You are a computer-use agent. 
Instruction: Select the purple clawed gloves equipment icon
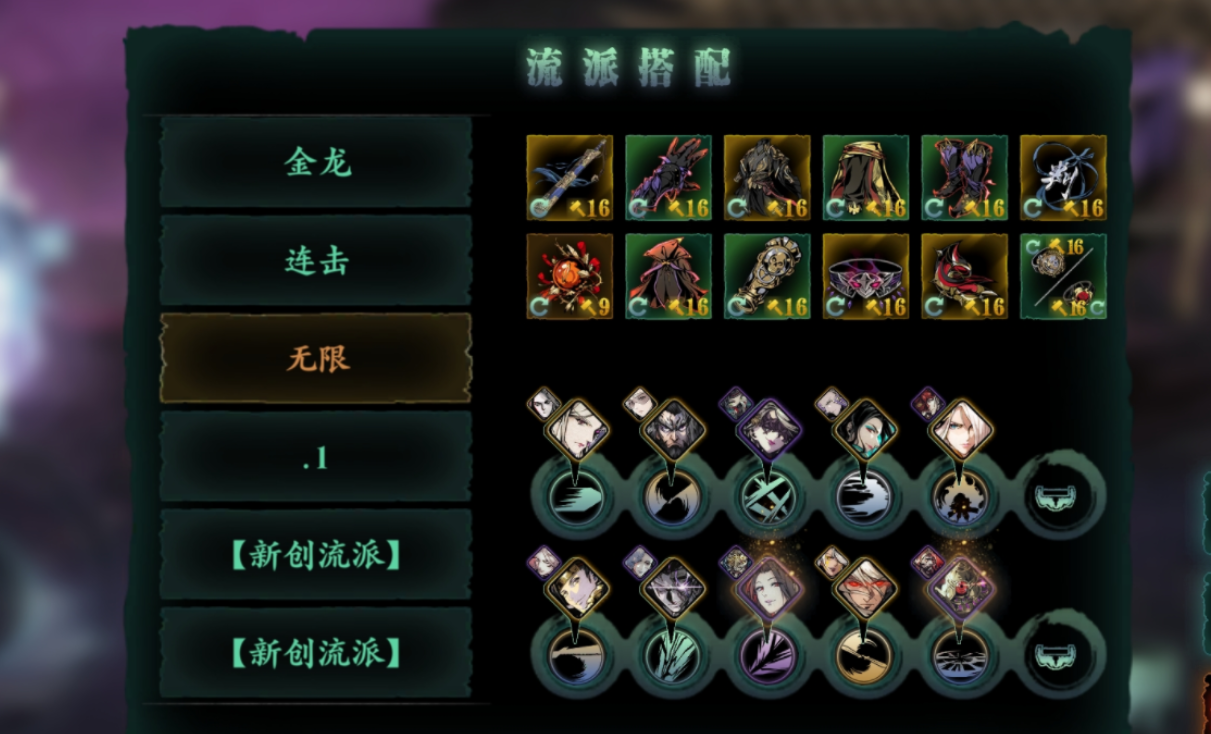[x=668, y=177]
